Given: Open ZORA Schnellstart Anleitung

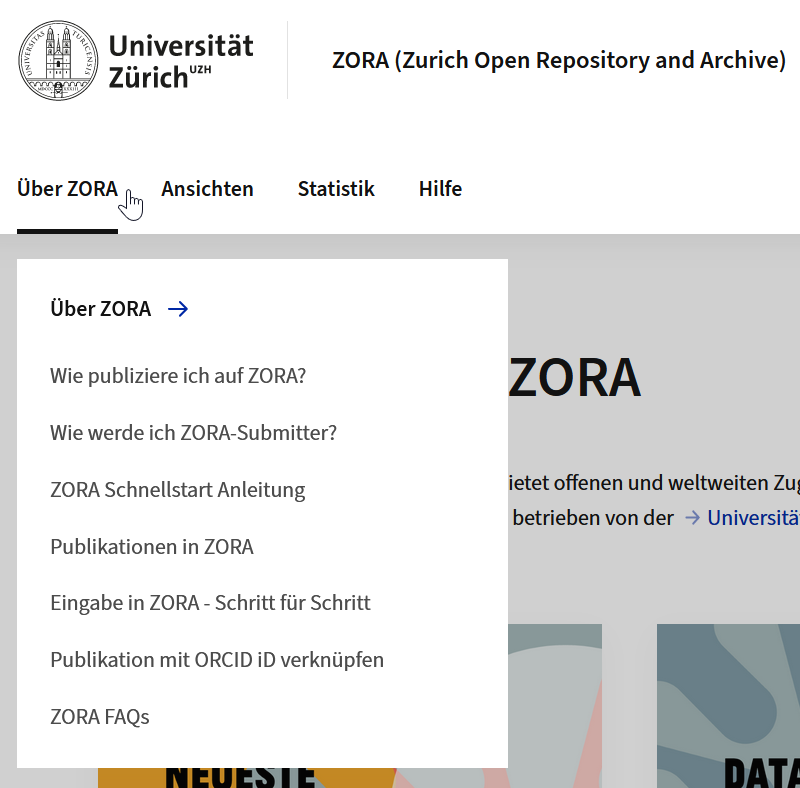Looking at the screenshot, I should pyautogui.click(x=178, y=490).
